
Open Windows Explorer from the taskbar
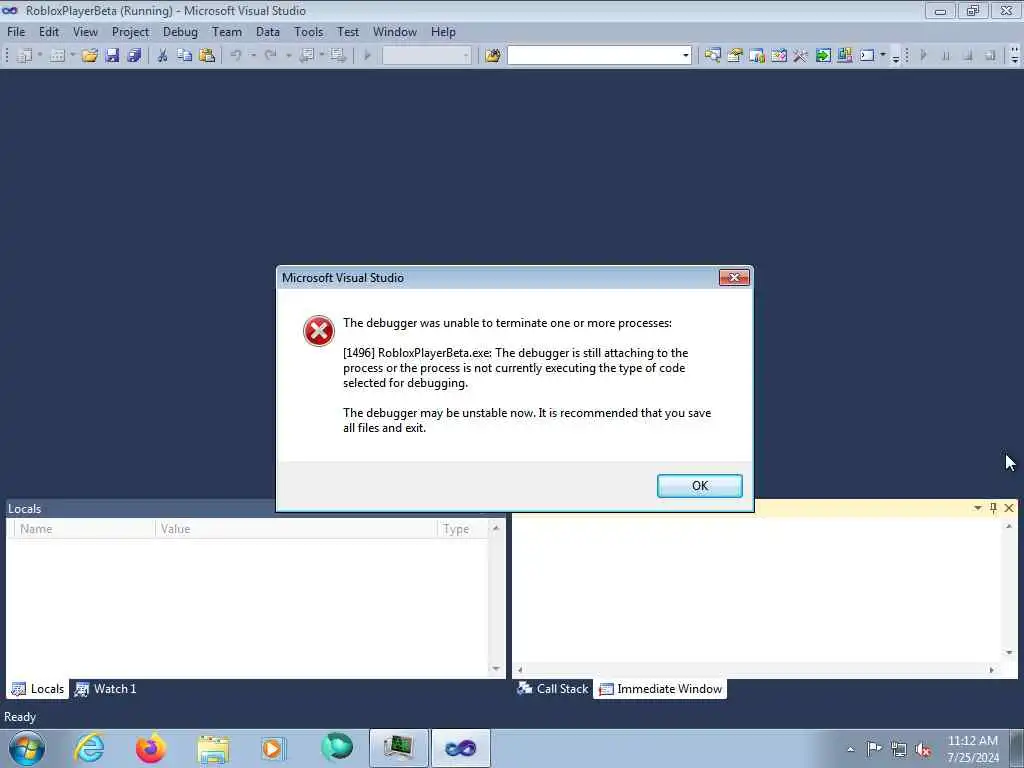(x=213, y=748)
